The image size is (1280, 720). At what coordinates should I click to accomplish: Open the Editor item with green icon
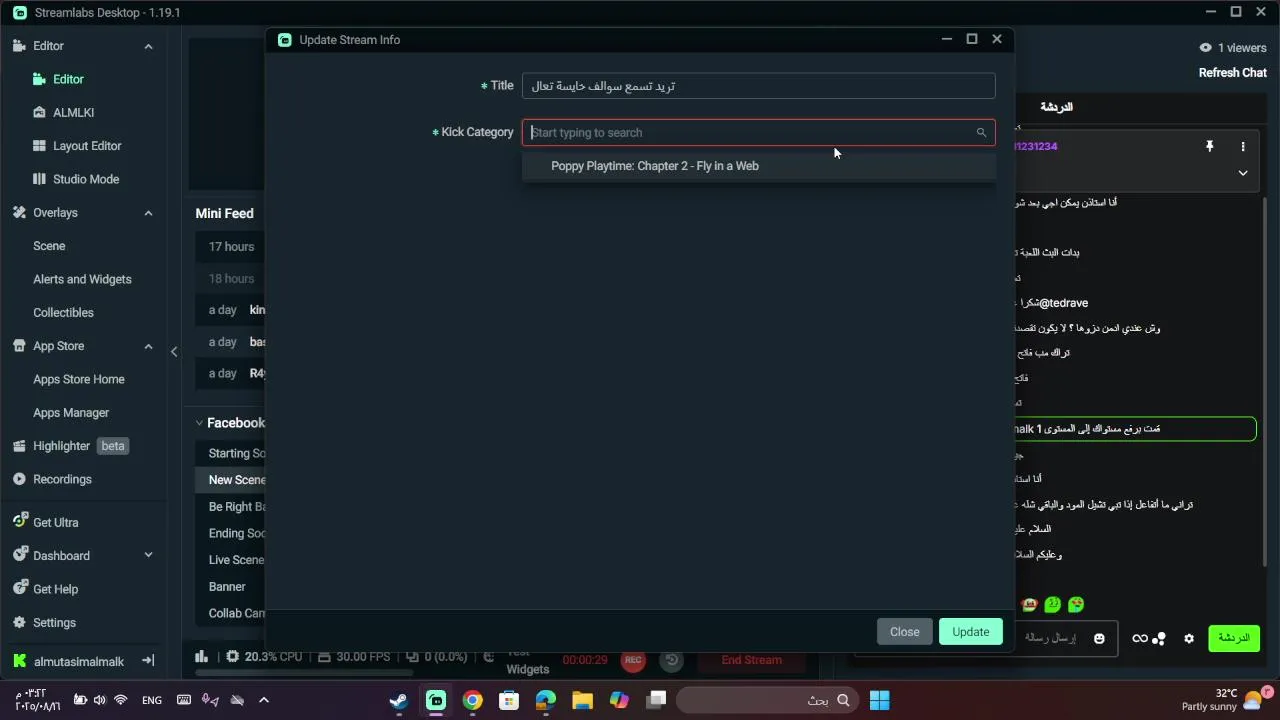[58, 79]
